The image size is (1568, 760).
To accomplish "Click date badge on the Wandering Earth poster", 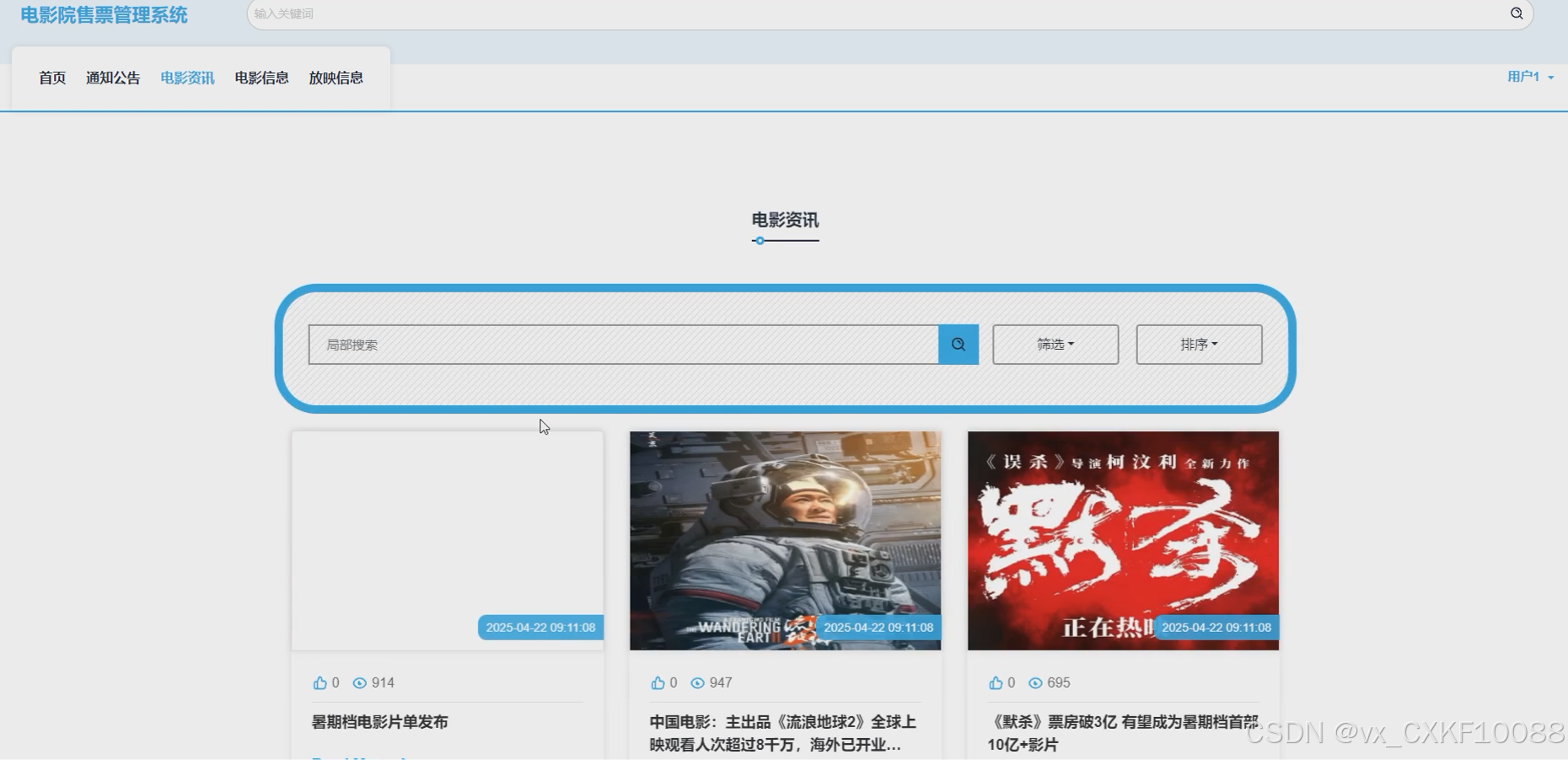I will 878,628.
